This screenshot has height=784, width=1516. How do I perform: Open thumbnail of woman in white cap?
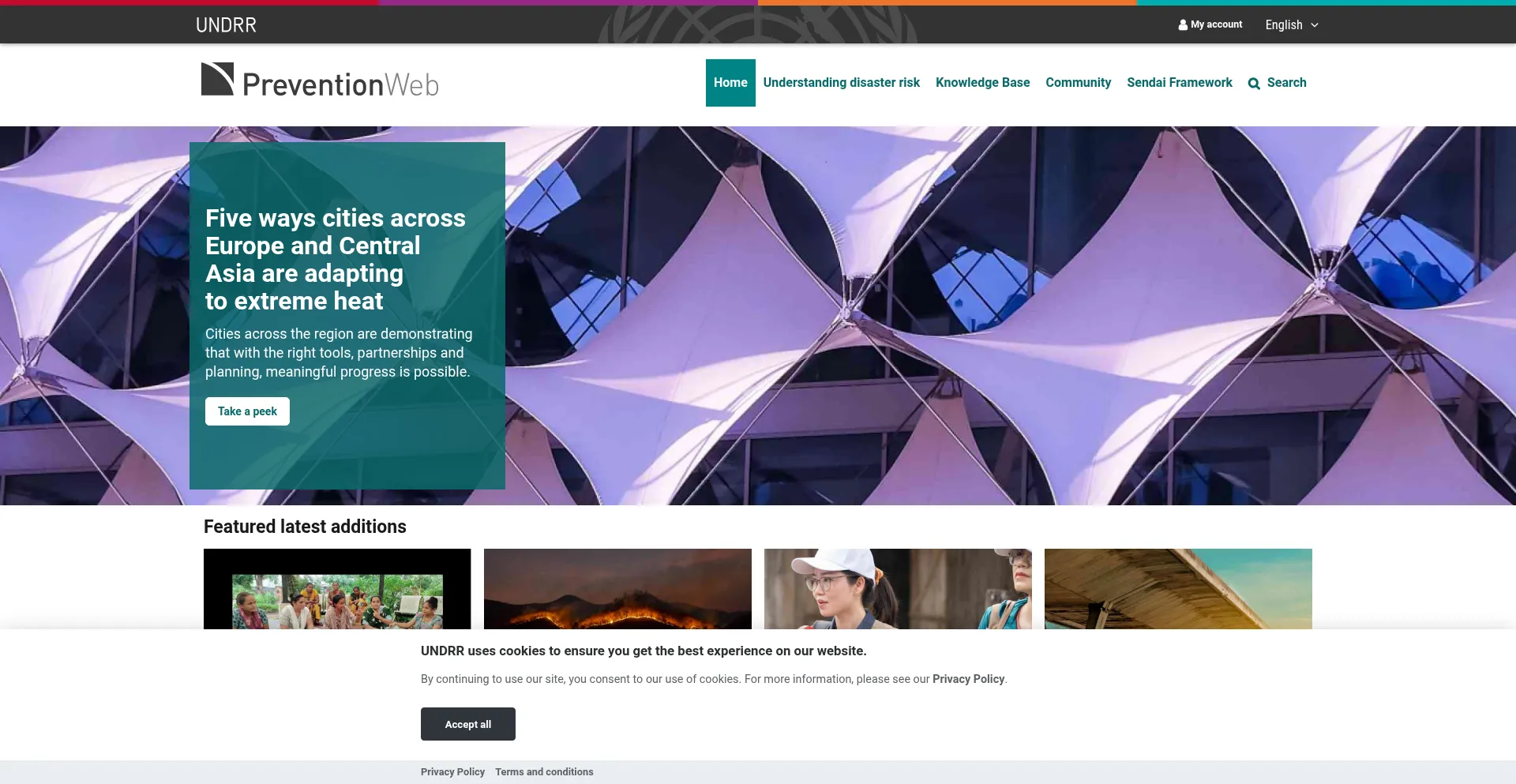(x=898, y=589)
